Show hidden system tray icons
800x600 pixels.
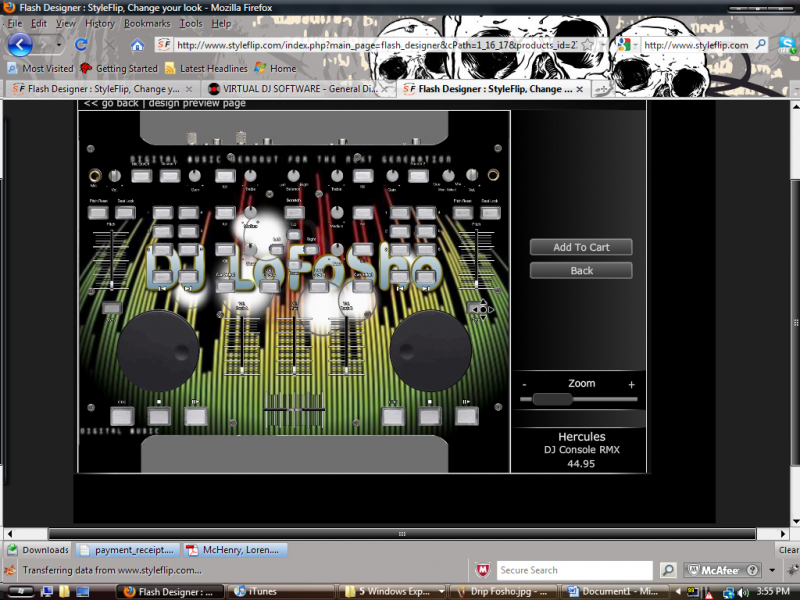[x=678, y=592]
